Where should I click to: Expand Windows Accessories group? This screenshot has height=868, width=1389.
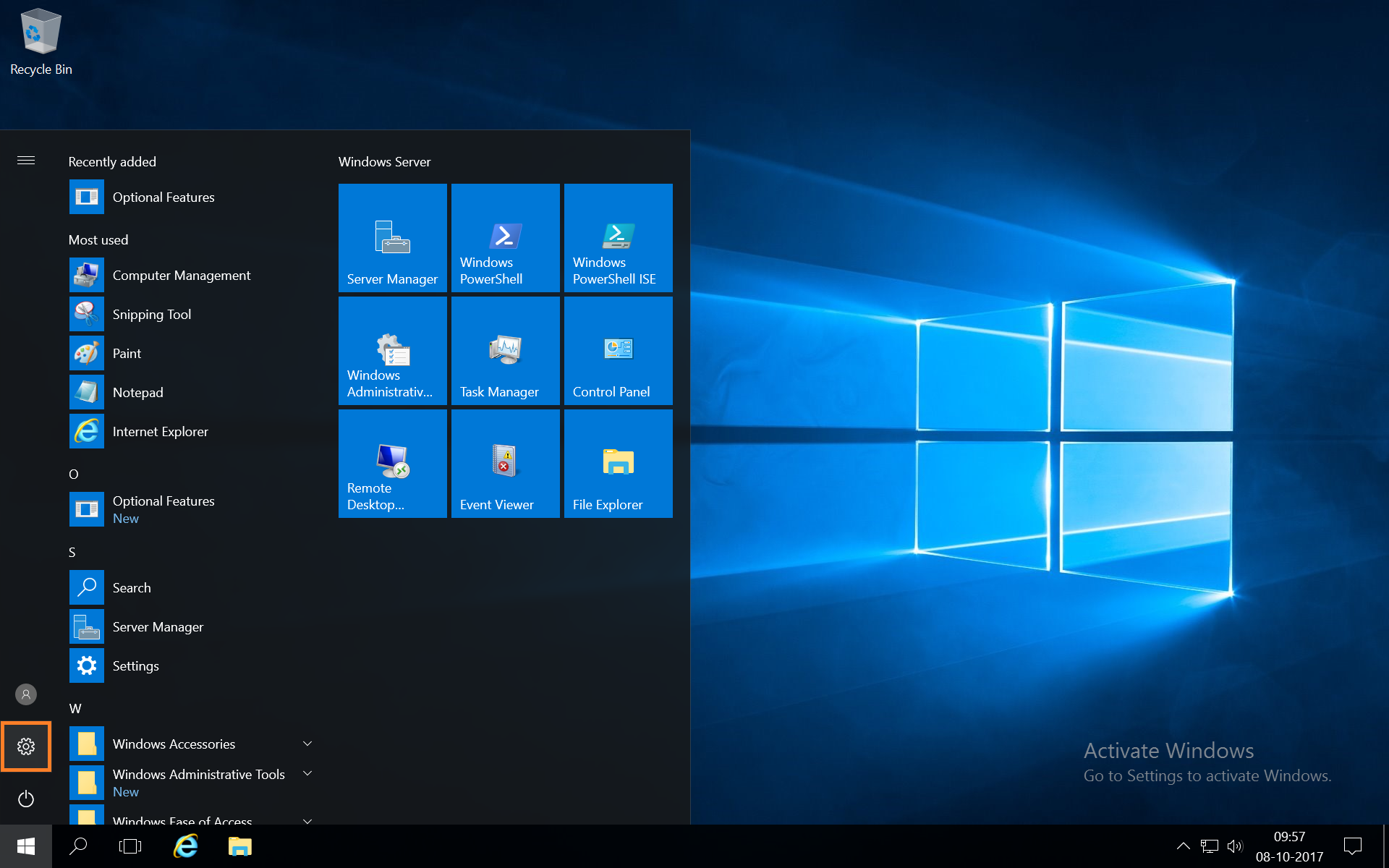point(174,743)
